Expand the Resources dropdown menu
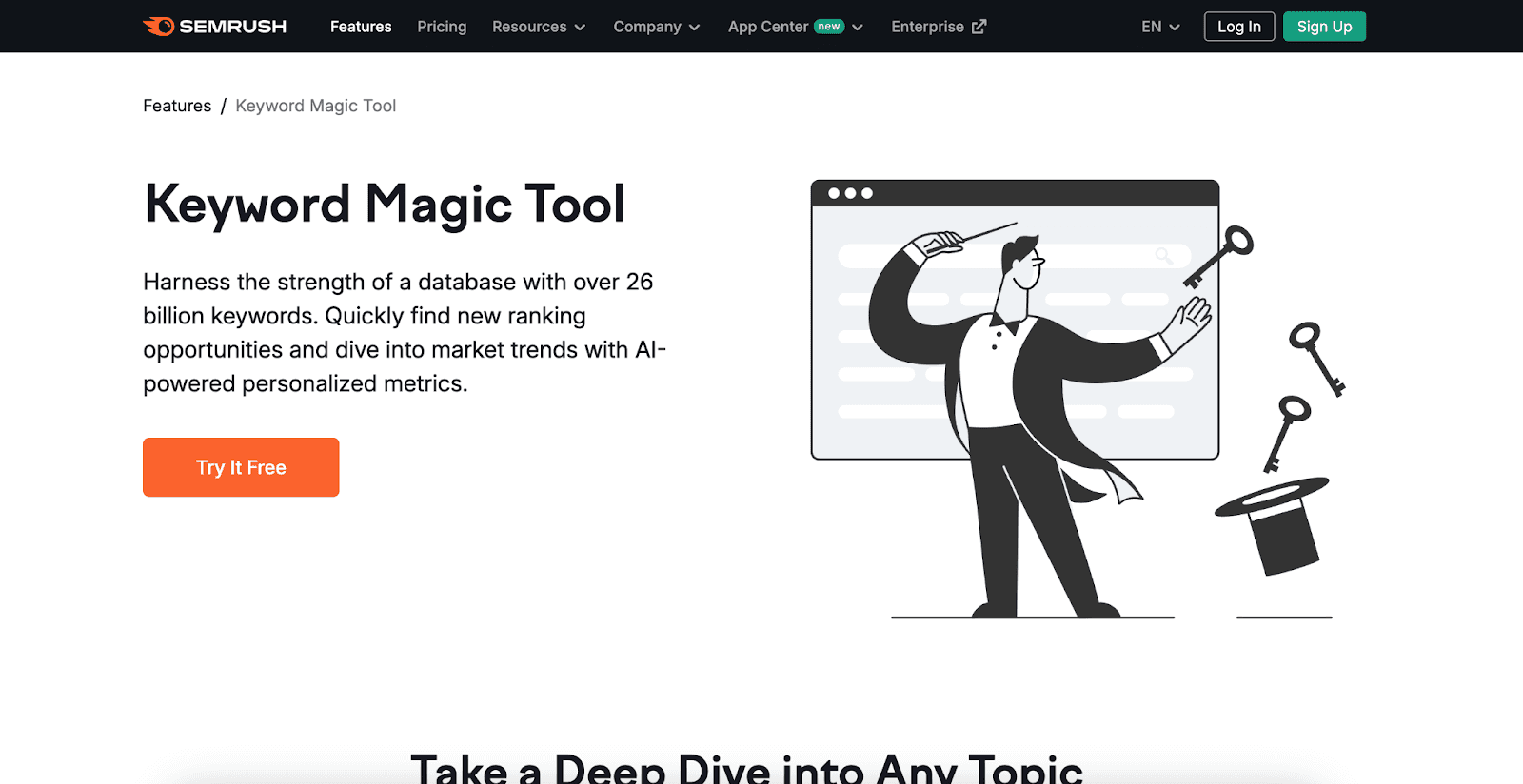The width and height of the screenshot is (1523, 784). [x=538, y=27]
